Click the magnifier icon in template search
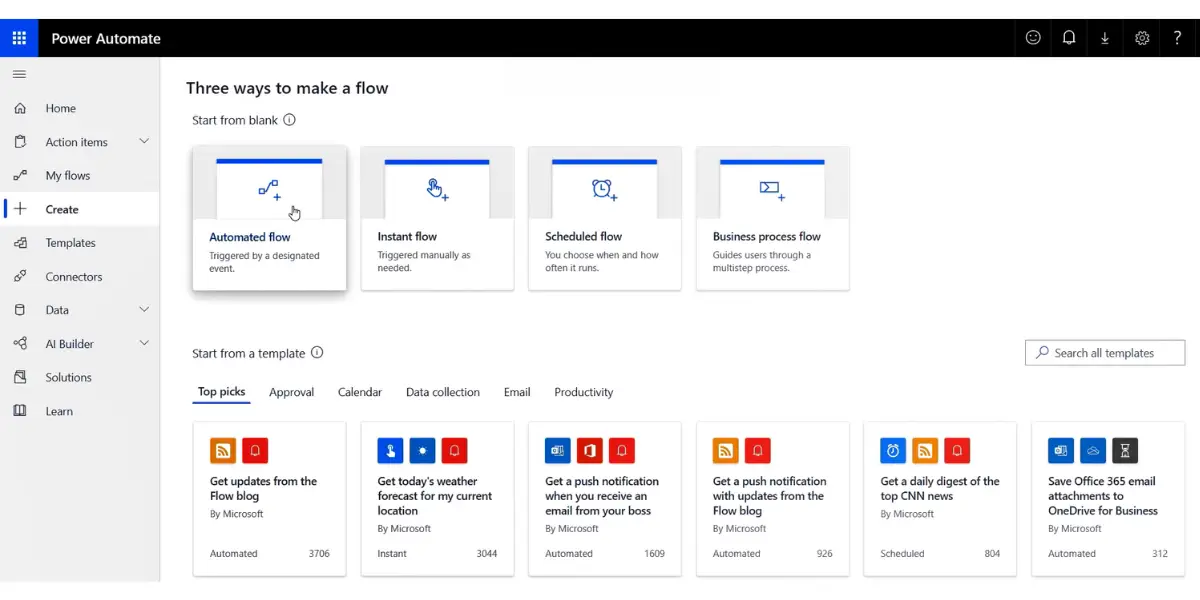The height and width of the screenshot is (600, 1200). pos(1043,353)
